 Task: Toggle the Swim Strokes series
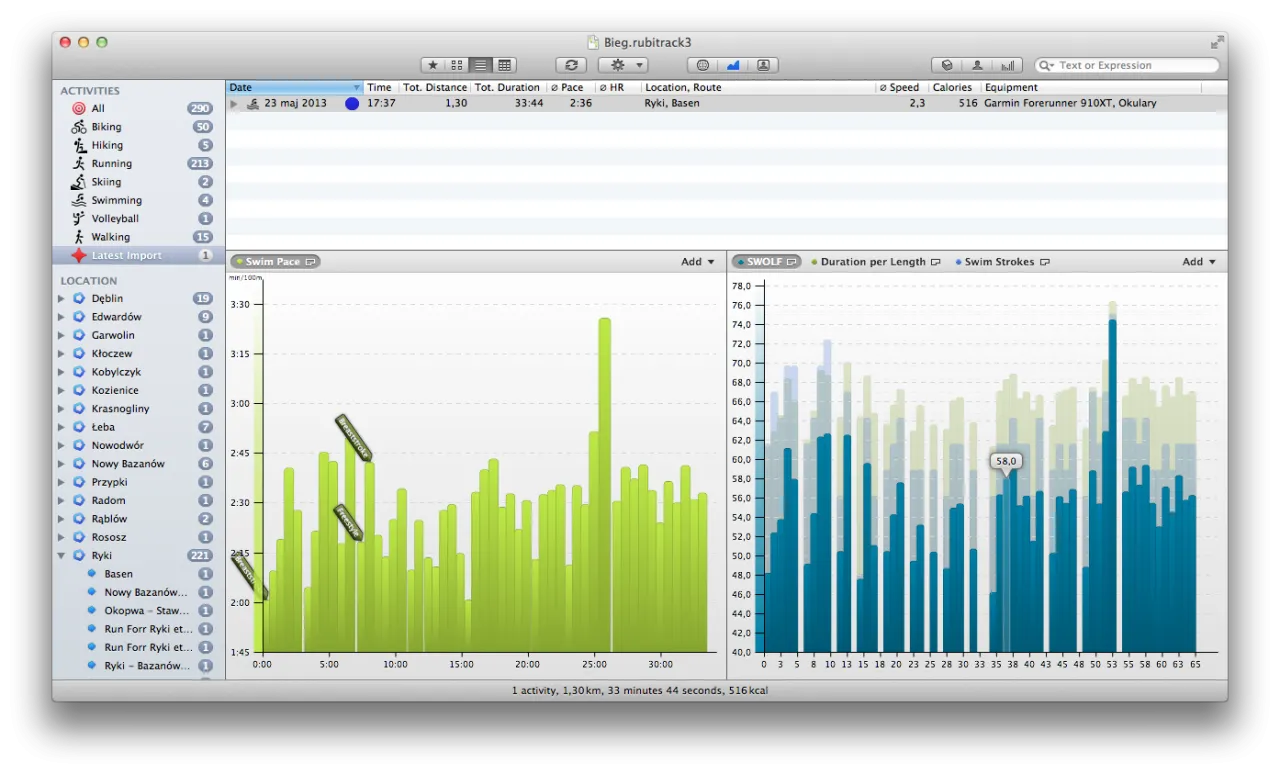click(x=1000, y=262)
